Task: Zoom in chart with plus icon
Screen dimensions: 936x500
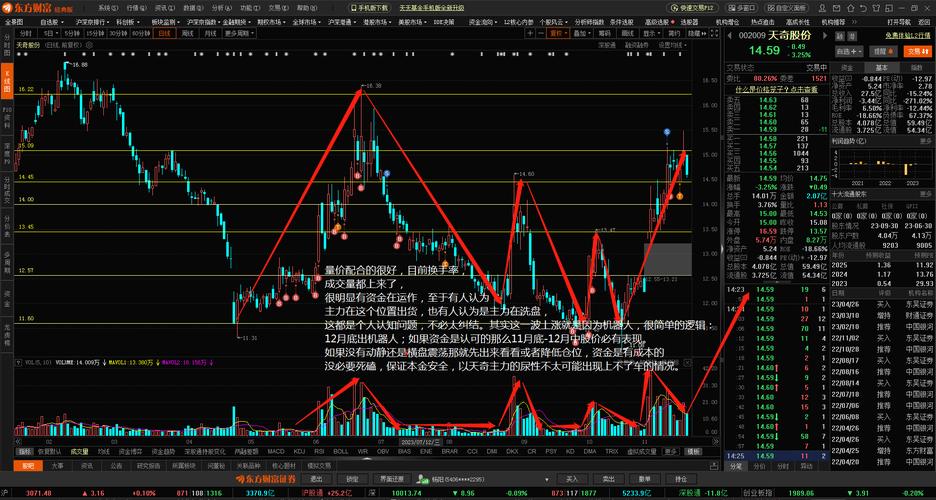Action: click(530, 33)
